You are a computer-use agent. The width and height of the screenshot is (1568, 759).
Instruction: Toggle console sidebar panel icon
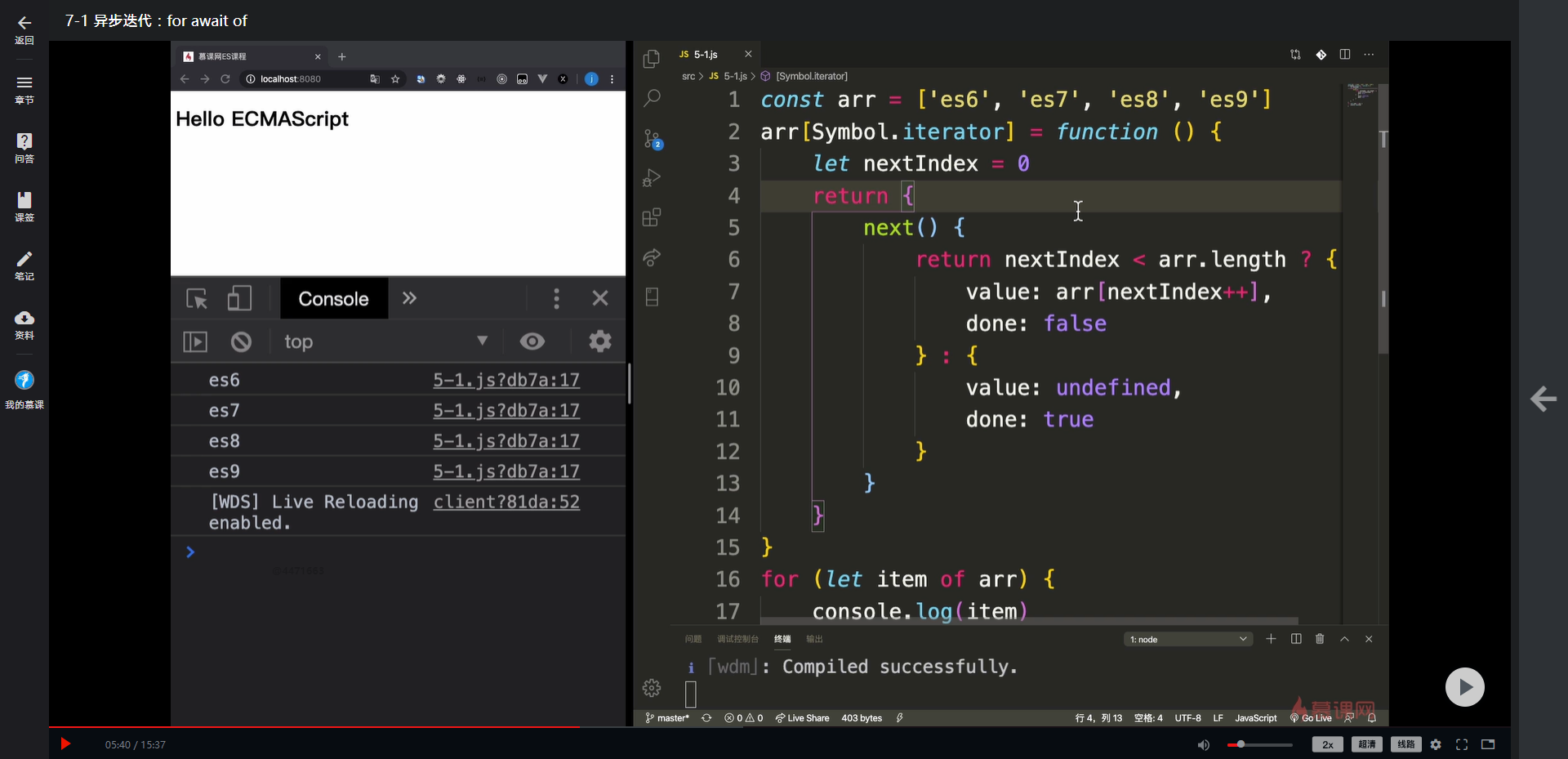[195, 342]
